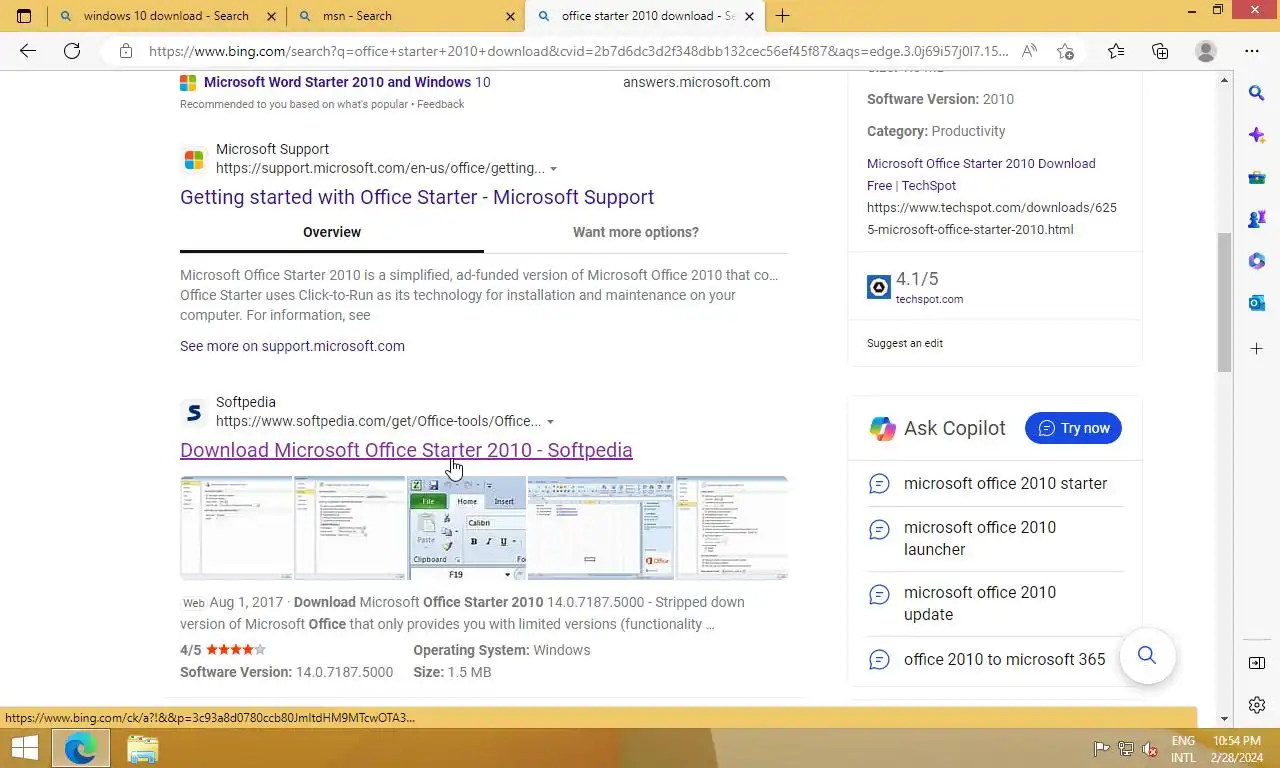This screenshot has width=1280, height=768.
Task: Click ENG INTL language indicator
Action: 1183,748
